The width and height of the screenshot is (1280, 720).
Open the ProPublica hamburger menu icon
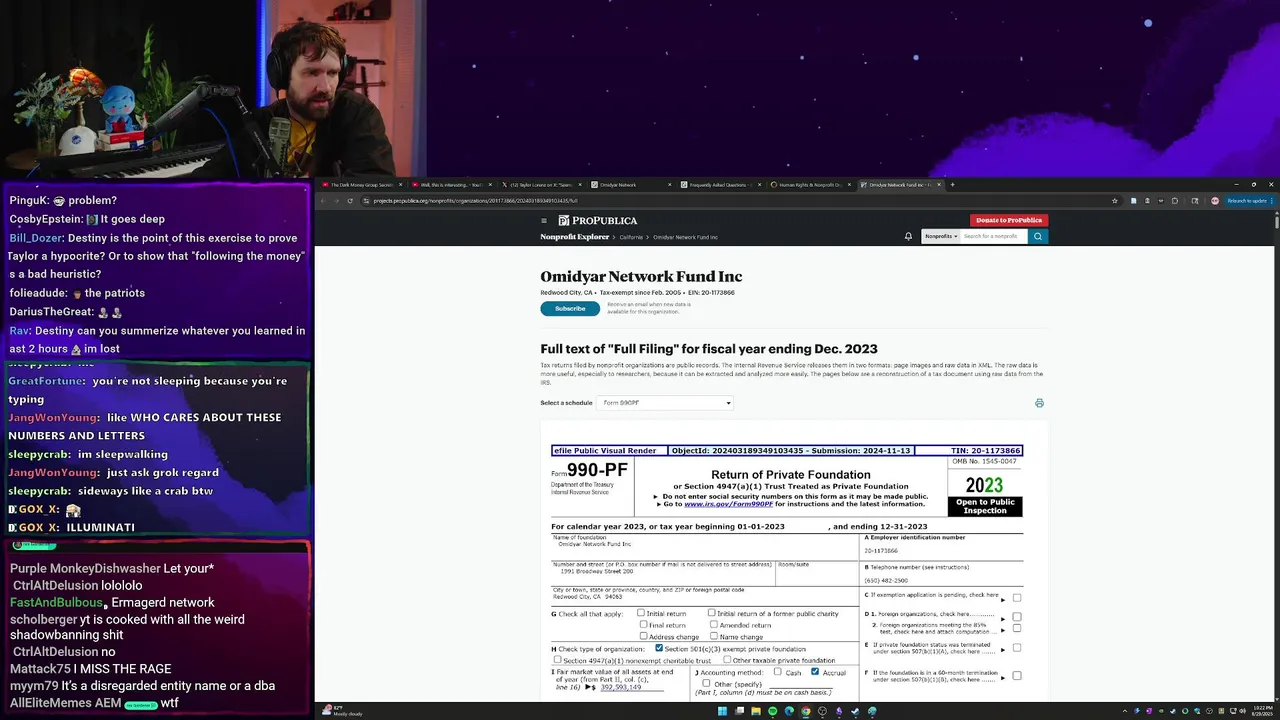tap(544, 220)
